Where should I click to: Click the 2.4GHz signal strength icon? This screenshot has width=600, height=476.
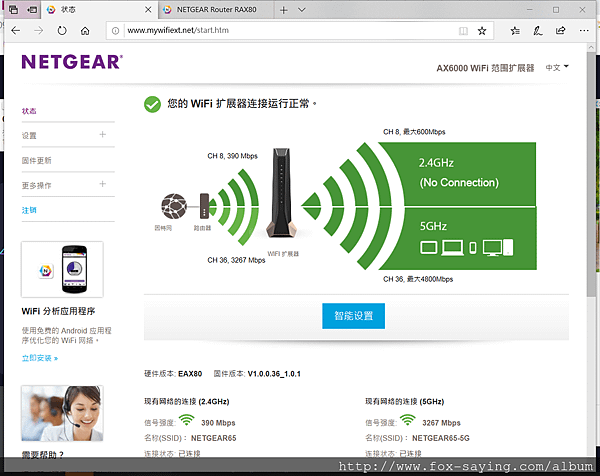pos(186,420)
